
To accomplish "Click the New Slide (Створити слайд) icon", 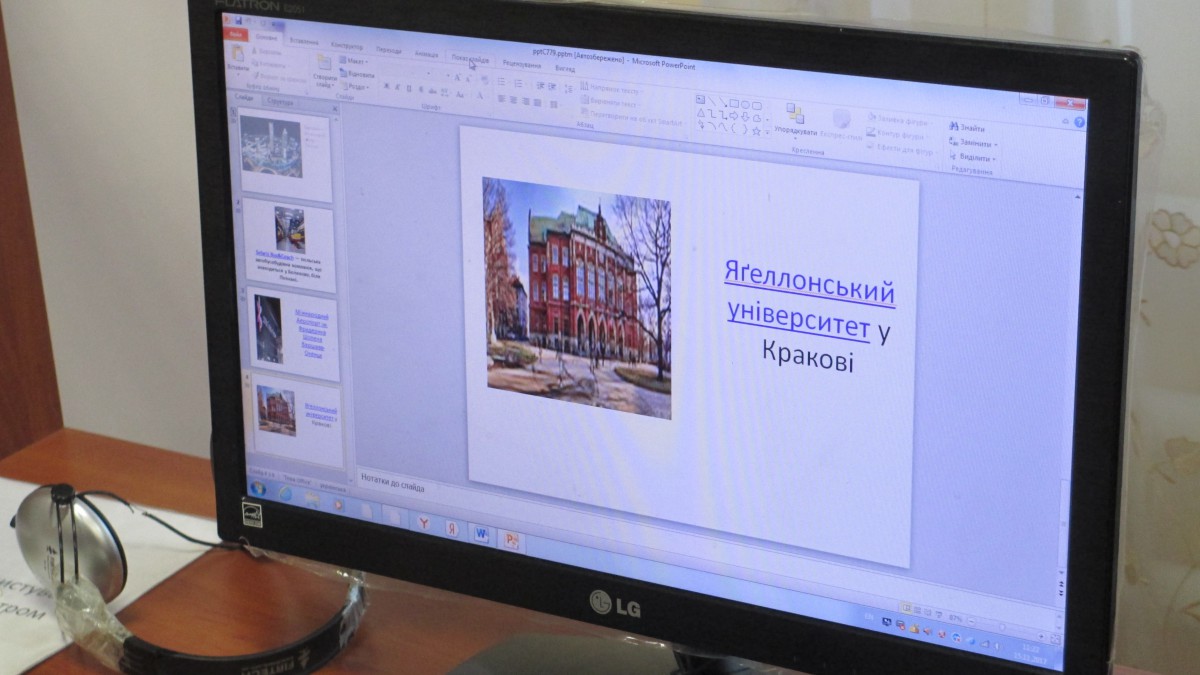I will pyautogui.click(x=324, y=66).
